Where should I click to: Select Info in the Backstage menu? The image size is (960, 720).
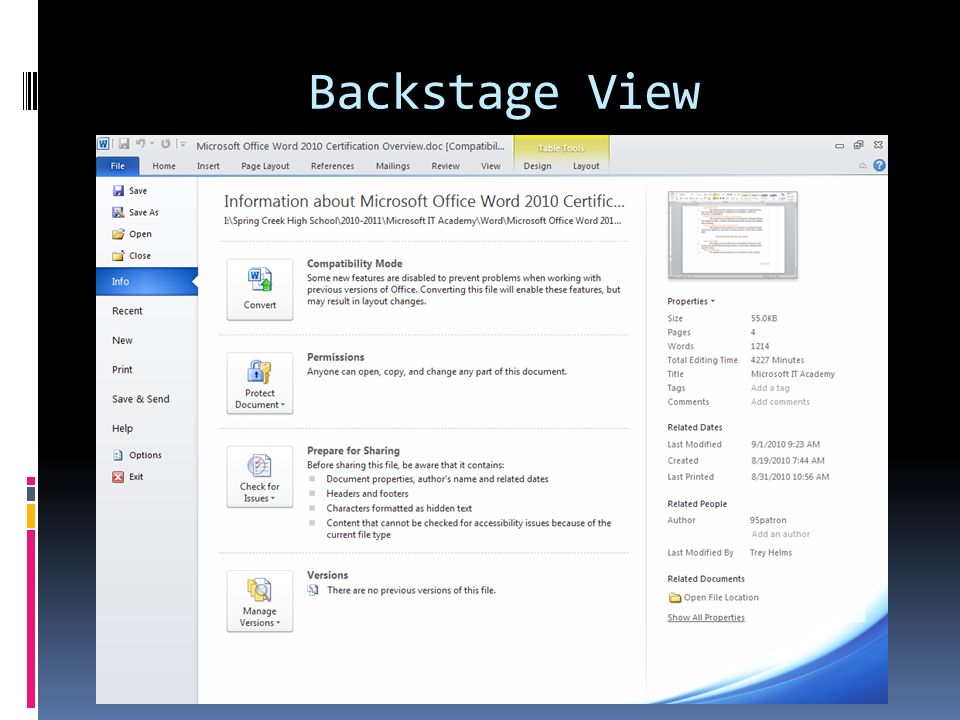tap(147, 282)
